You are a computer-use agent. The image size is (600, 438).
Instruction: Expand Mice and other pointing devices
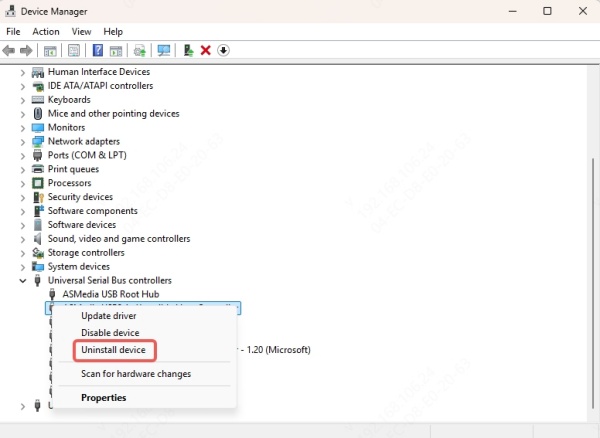pos(23,114)
